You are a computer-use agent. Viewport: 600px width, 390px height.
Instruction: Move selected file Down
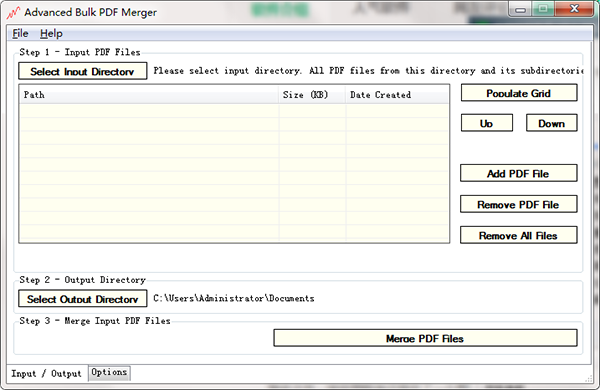coord(551,123)
